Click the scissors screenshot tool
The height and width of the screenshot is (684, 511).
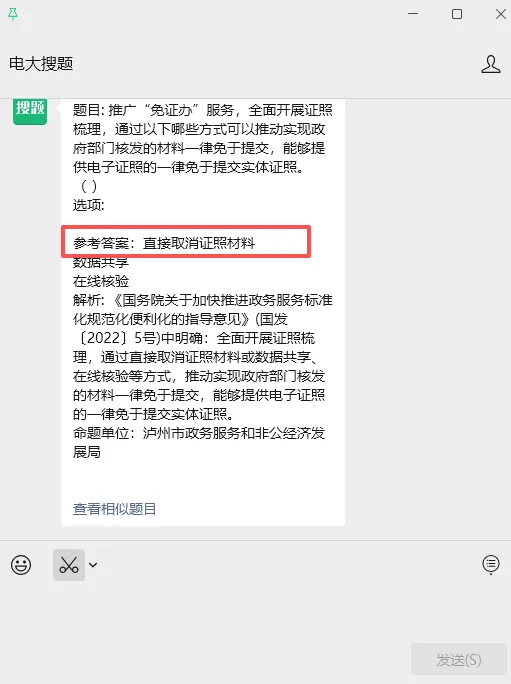click(69, 565)
